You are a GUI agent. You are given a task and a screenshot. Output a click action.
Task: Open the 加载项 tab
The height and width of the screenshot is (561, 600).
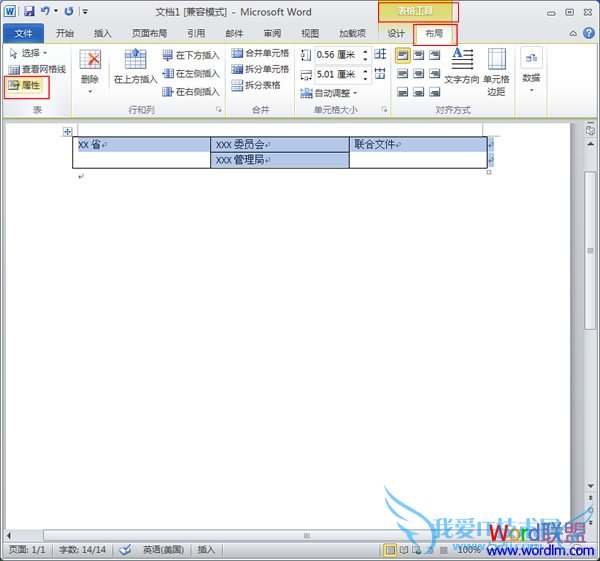(352, 34)
